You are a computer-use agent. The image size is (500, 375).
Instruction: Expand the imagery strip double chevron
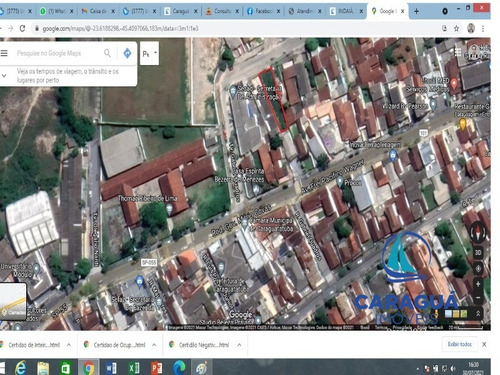point(478,314)
